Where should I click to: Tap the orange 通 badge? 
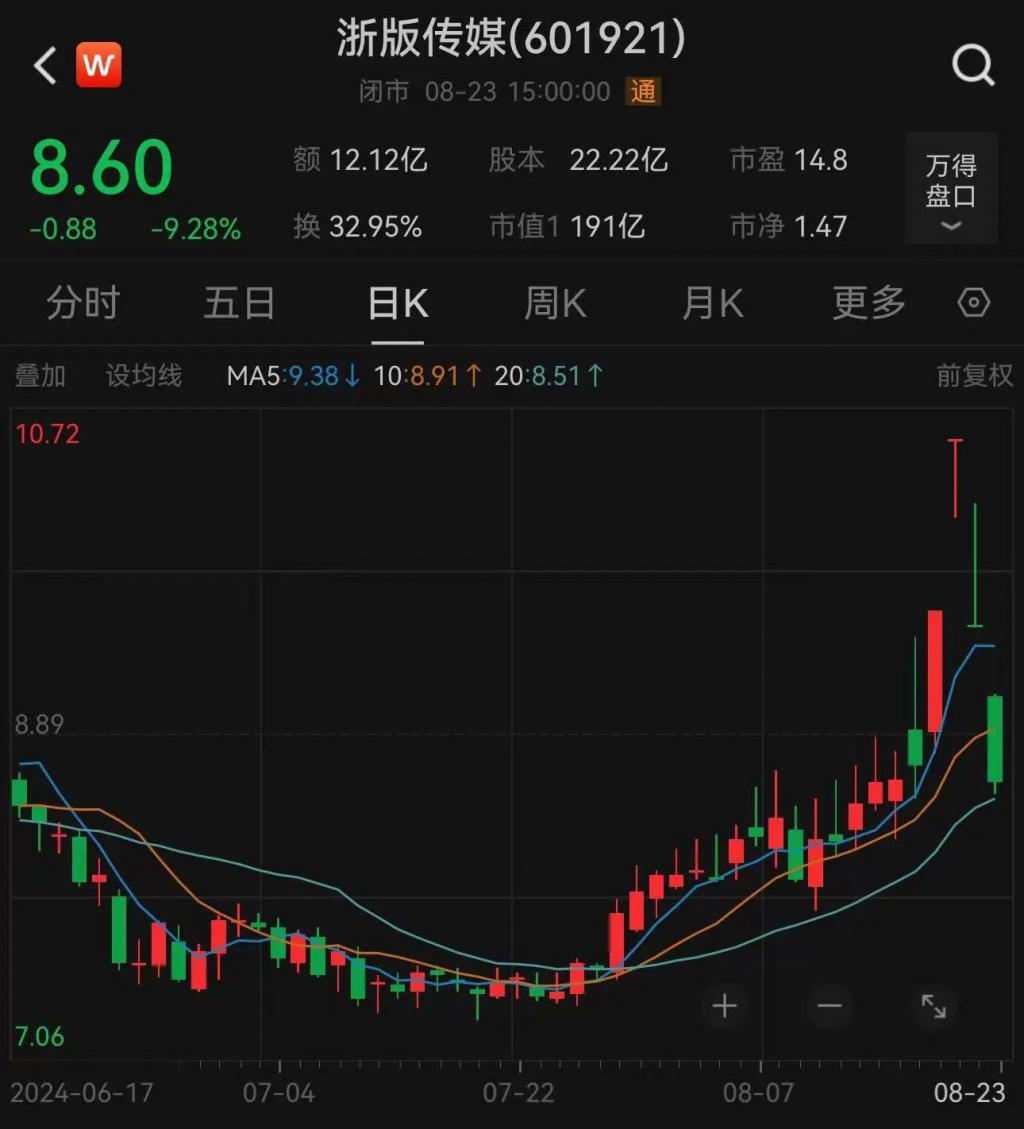pyautogui.click(x=643, y=91)
